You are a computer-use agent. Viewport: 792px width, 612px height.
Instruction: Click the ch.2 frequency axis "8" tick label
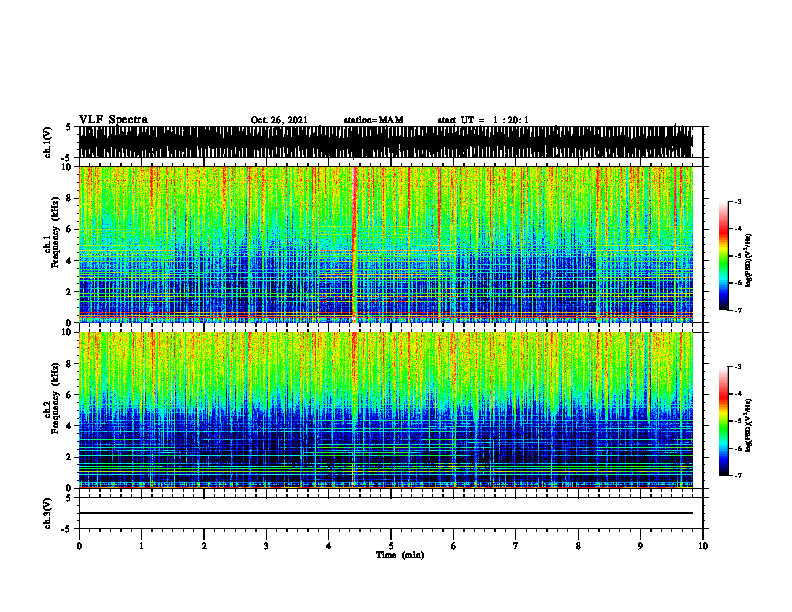[x=71, y=364]
